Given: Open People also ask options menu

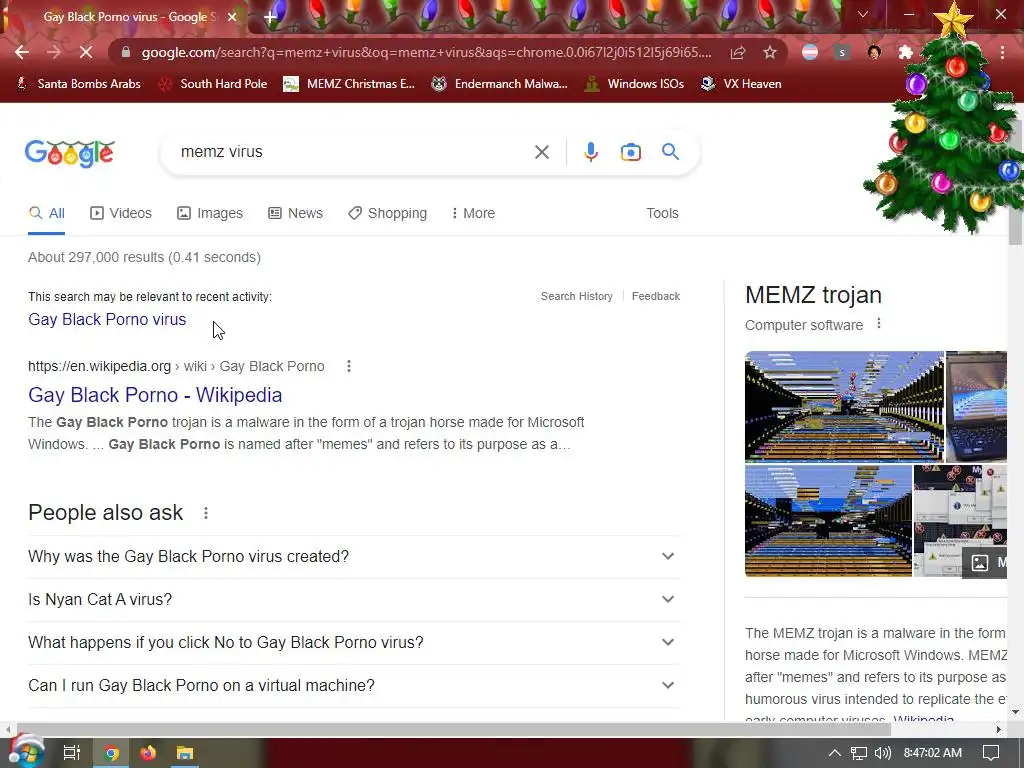Looking at the screenshot, I should [206, 513].
